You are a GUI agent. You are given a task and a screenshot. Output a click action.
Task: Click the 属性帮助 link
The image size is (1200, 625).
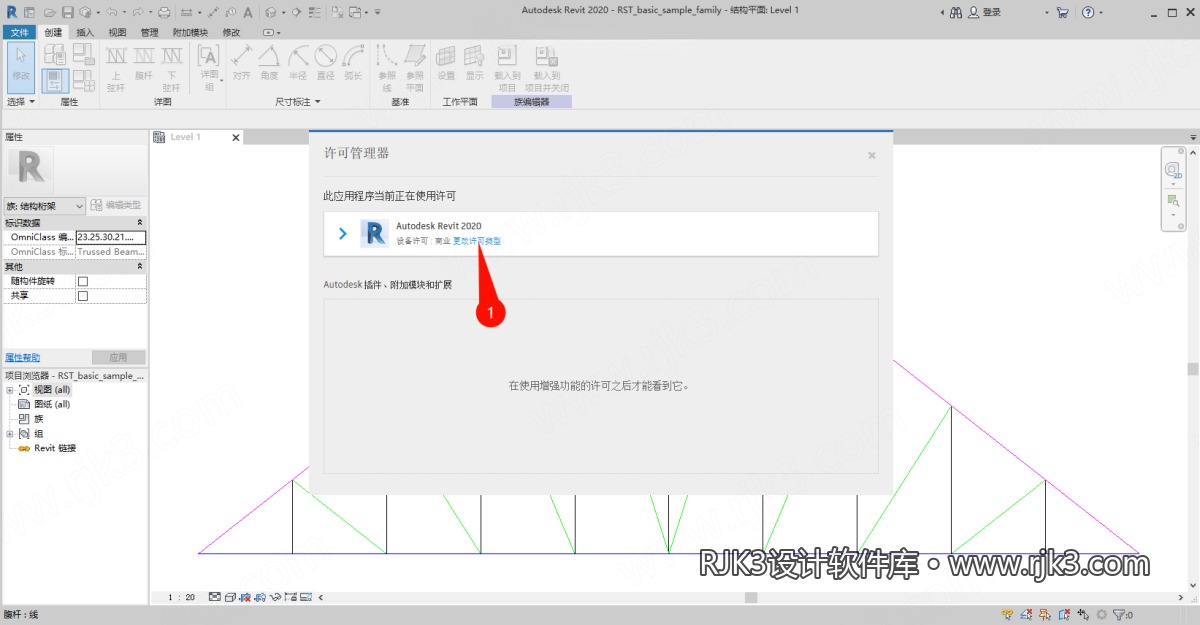(22, 358)
